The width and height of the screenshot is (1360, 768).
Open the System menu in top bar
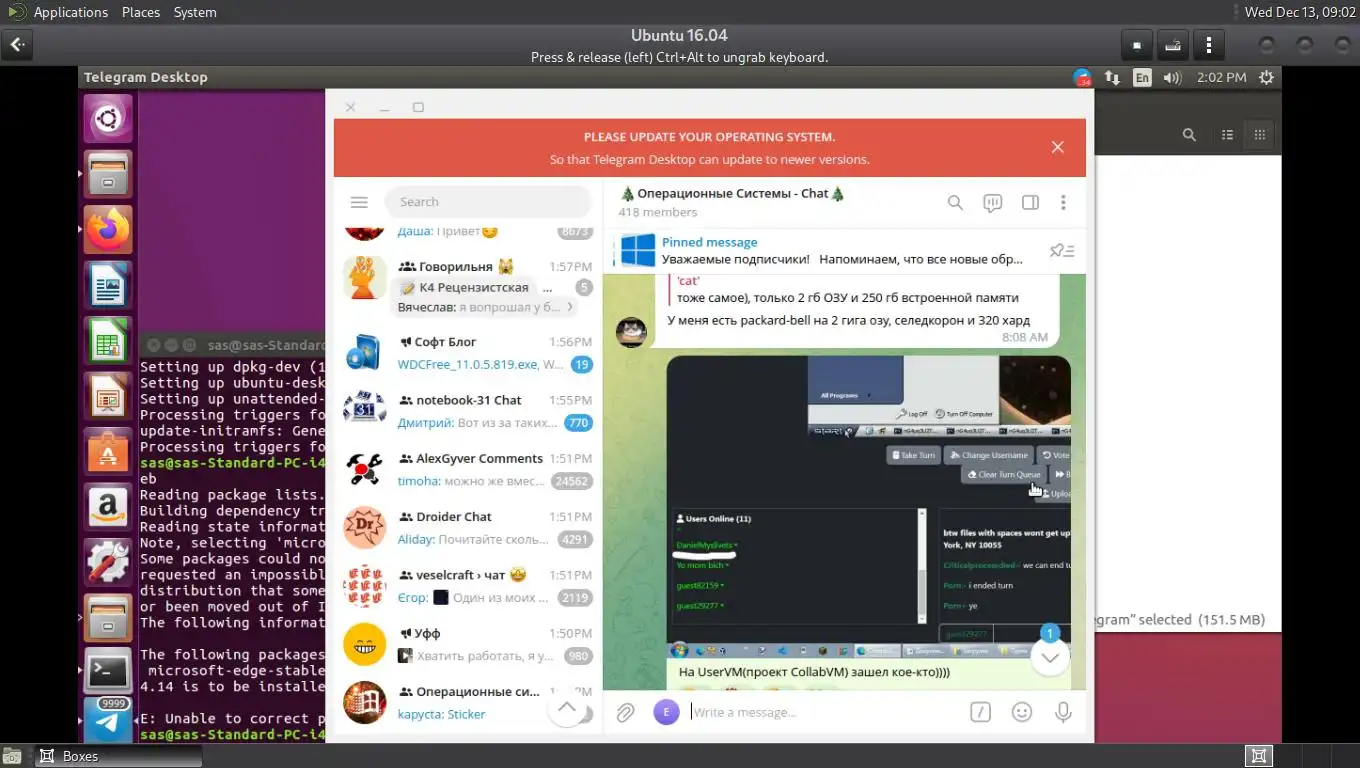click(x=195, y=12)
